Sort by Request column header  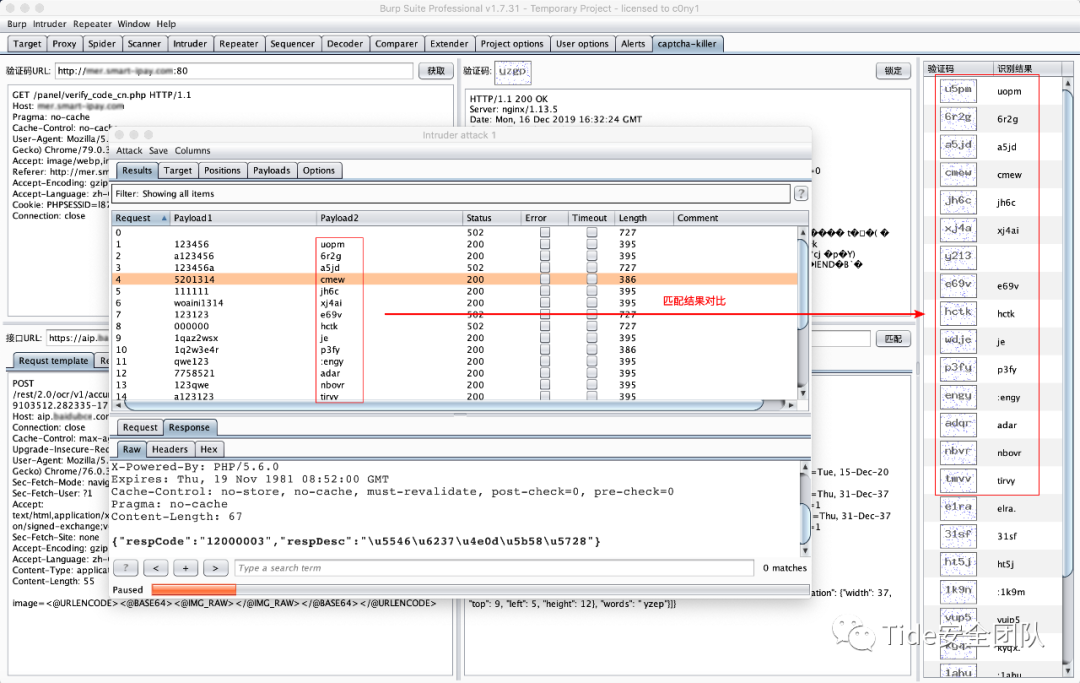(141, 218)
